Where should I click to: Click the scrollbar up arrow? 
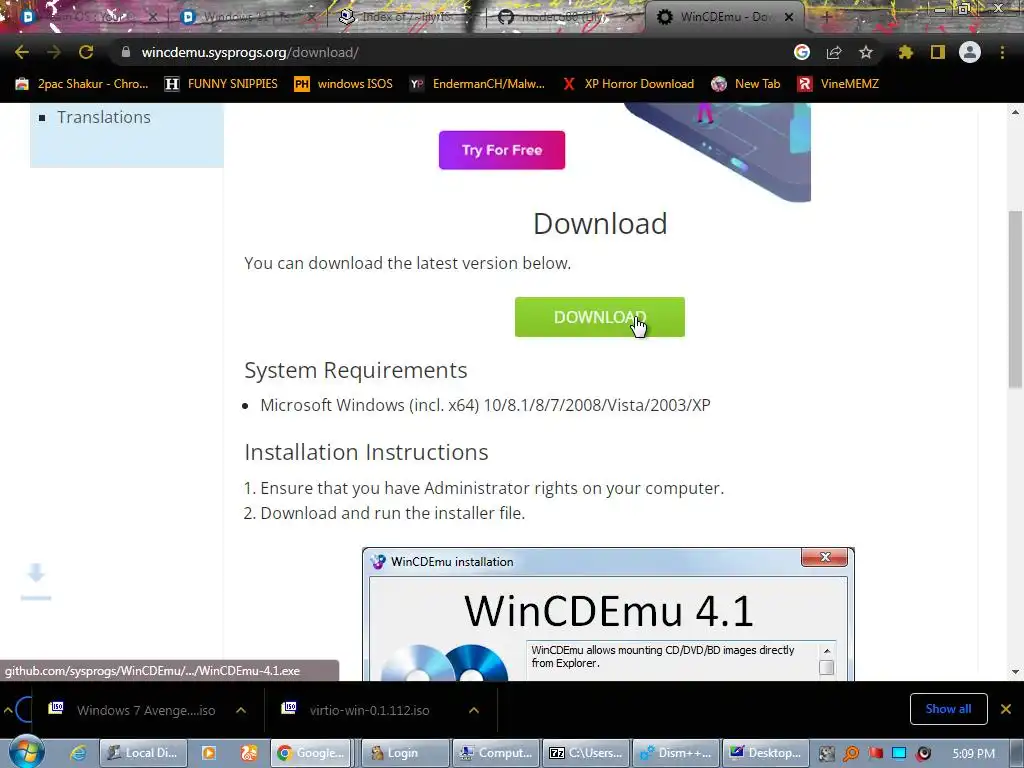tap(1015, 112)
